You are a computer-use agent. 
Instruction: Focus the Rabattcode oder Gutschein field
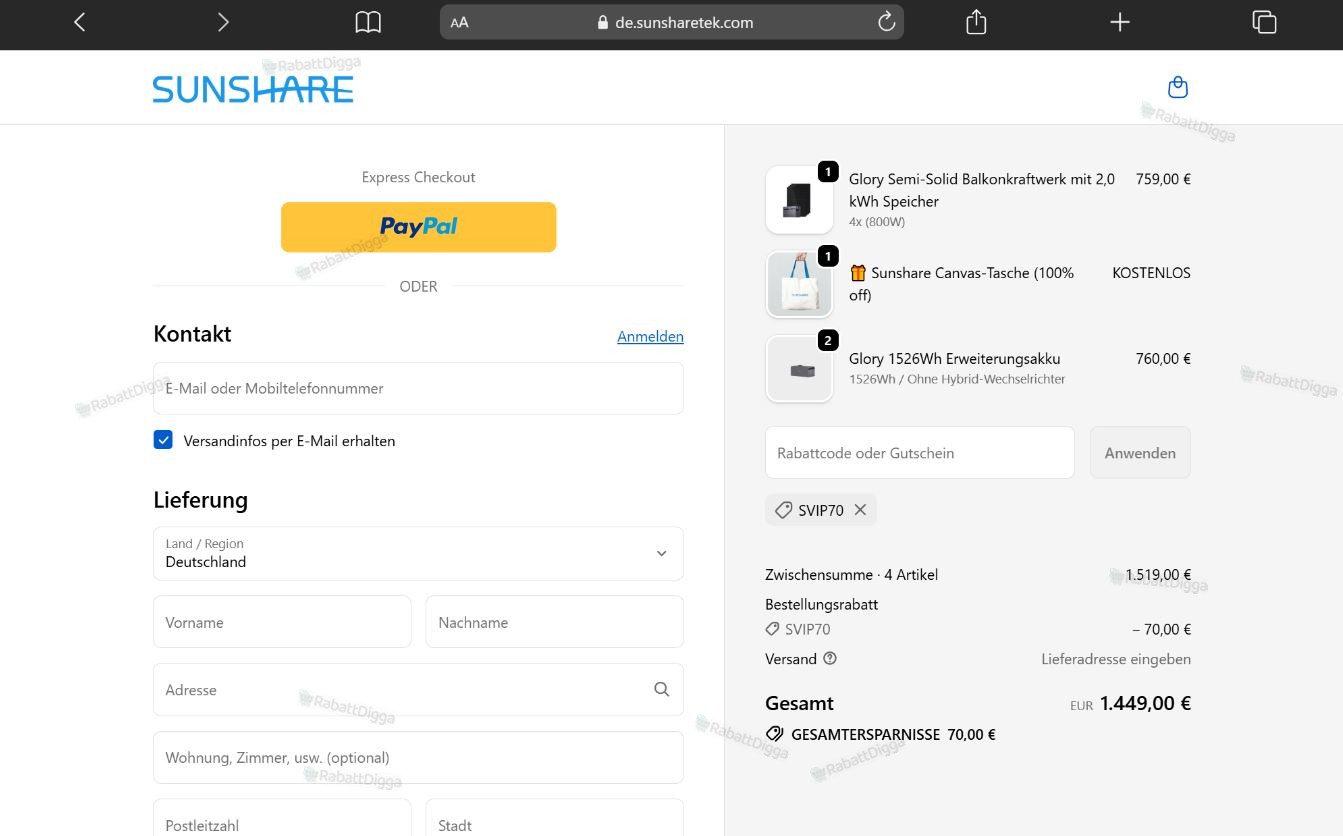920,452
